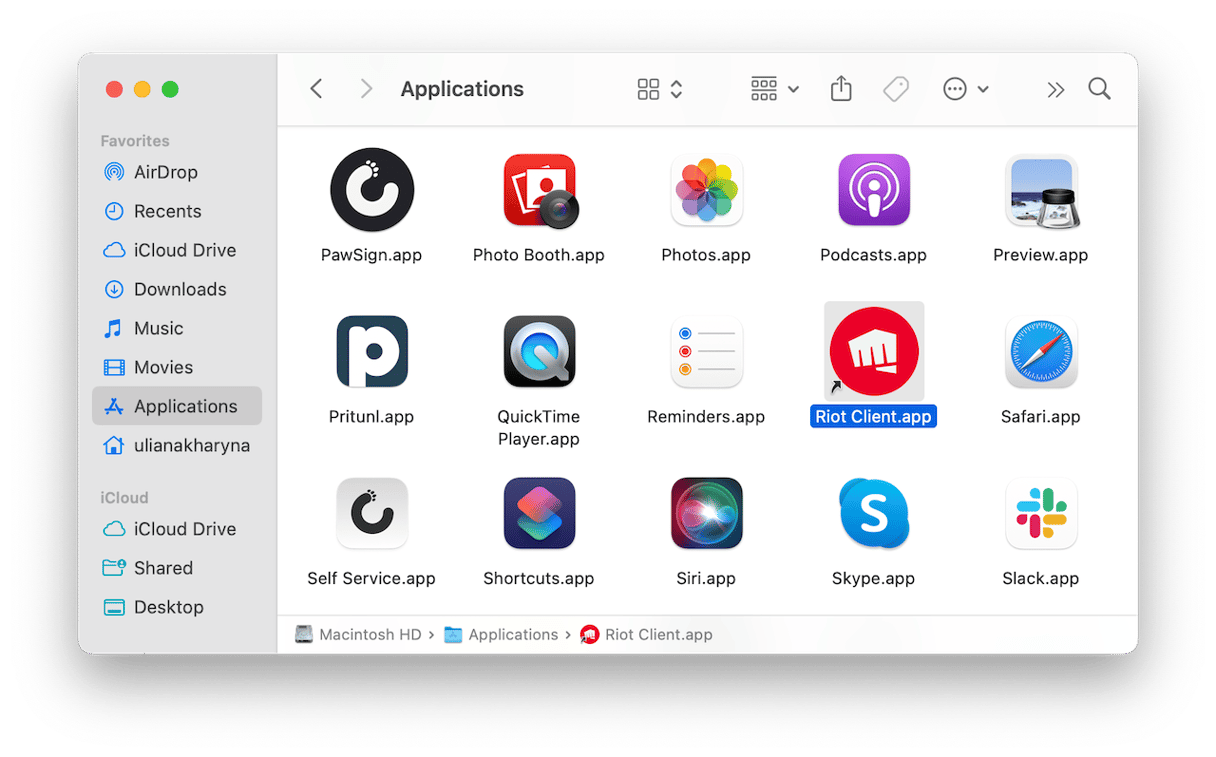Open Music in the sidebar
The height and width of the screenshot is (757, 1216).
pyautogui.click(x=177, y=328)
